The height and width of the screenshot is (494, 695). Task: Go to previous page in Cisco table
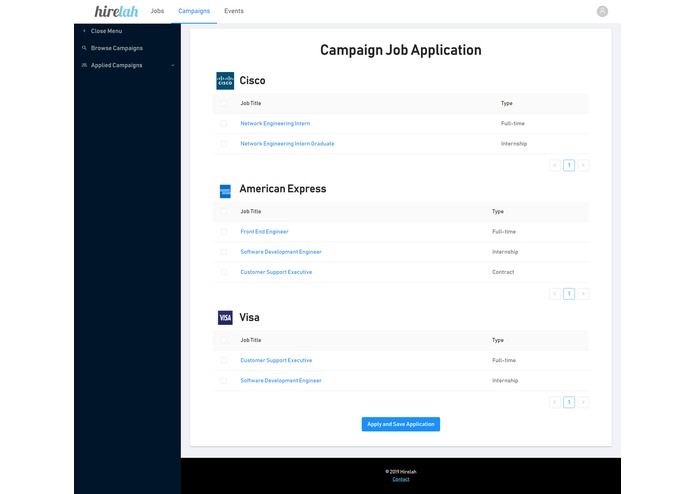[x=554, y=165]
